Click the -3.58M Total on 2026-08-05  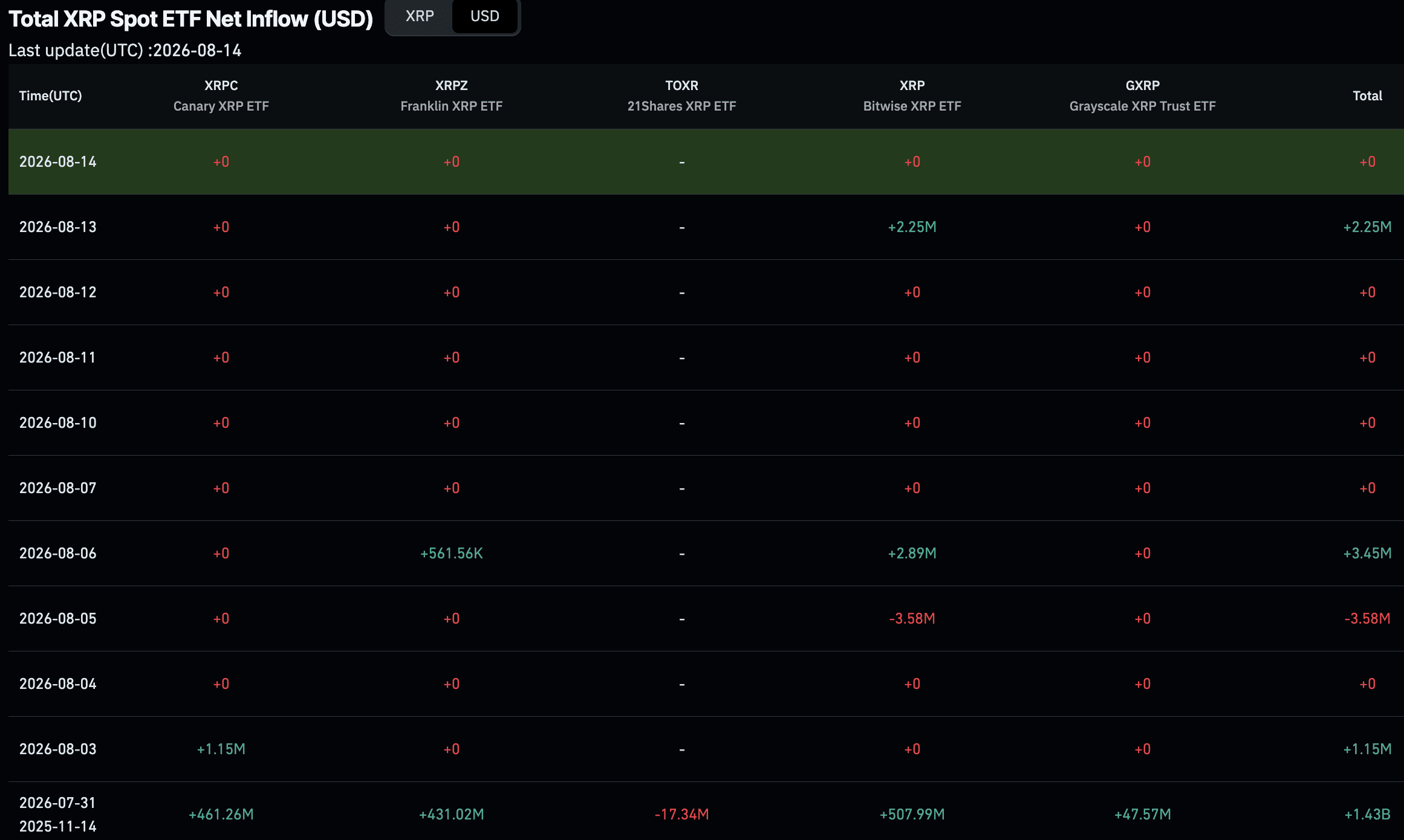[x=1368, y=618]
